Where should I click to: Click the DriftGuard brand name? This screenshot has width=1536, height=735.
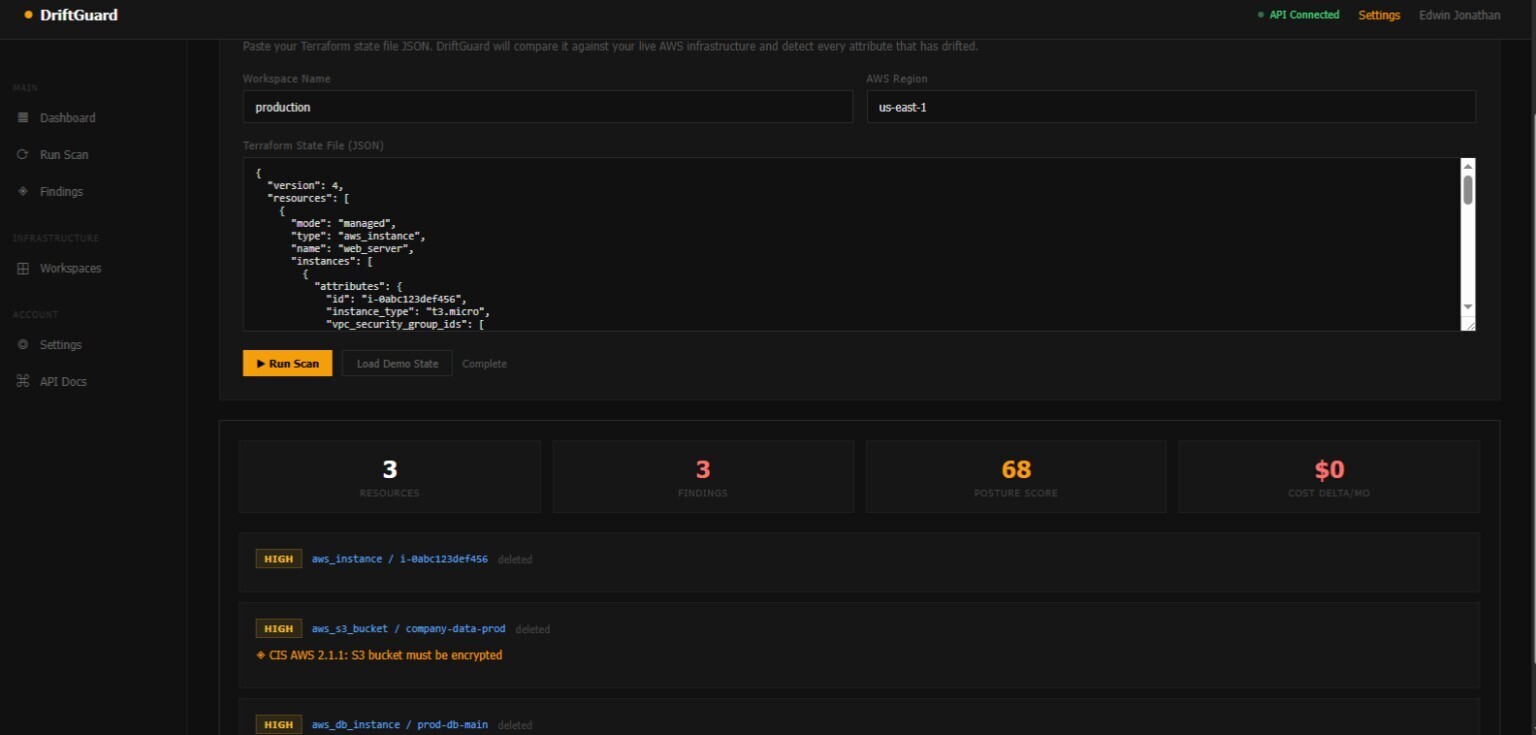pos(79,15)
